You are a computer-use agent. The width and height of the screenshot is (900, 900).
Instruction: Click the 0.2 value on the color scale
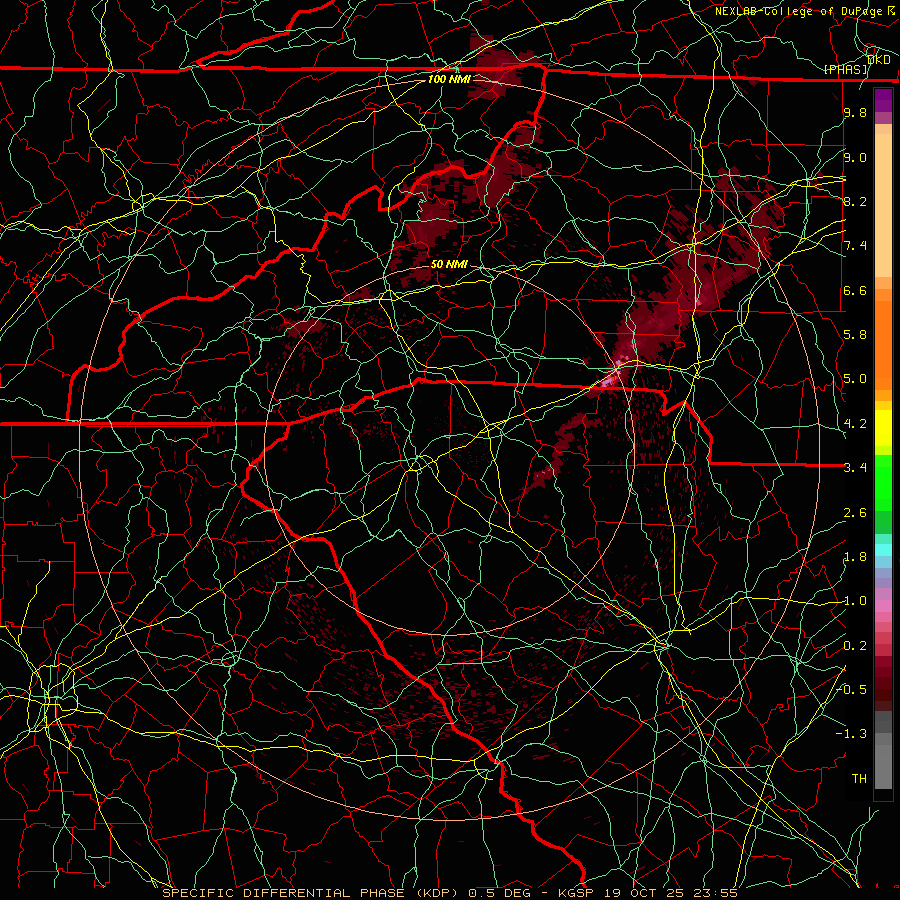[855, 646]
